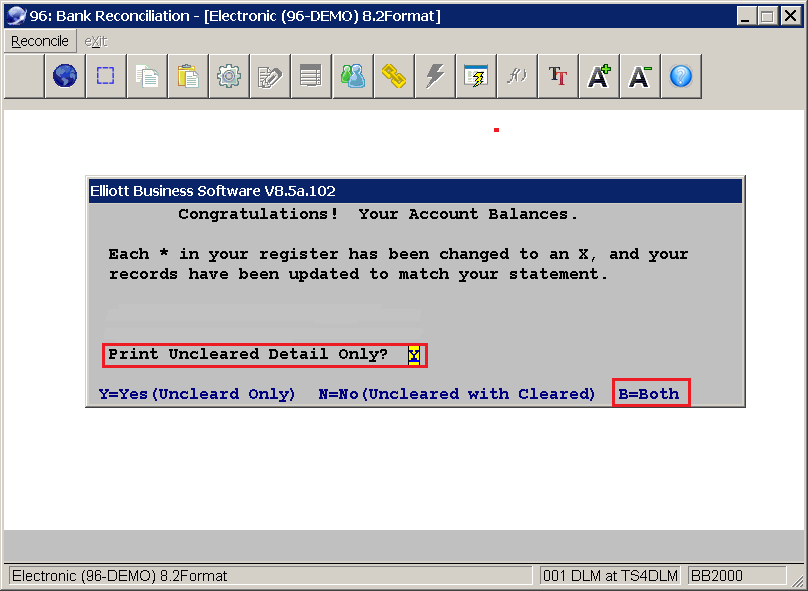Open the Reconcile menu
The image size is (808, 591).
40,41
